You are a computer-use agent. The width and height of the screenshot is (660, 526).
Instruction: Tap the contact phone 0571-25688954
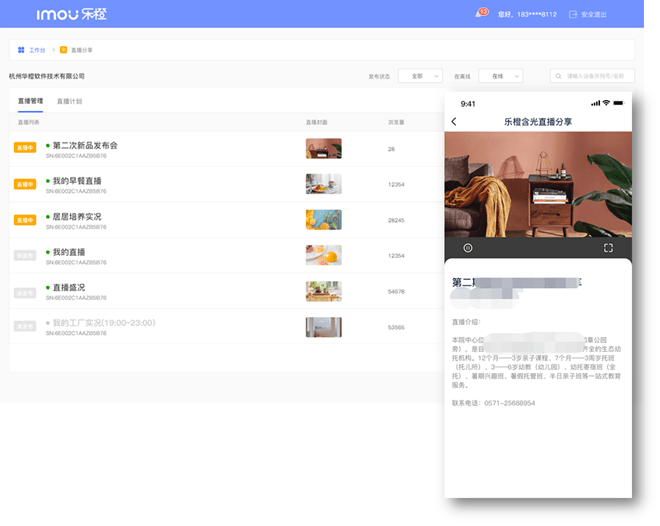[510, 403]
